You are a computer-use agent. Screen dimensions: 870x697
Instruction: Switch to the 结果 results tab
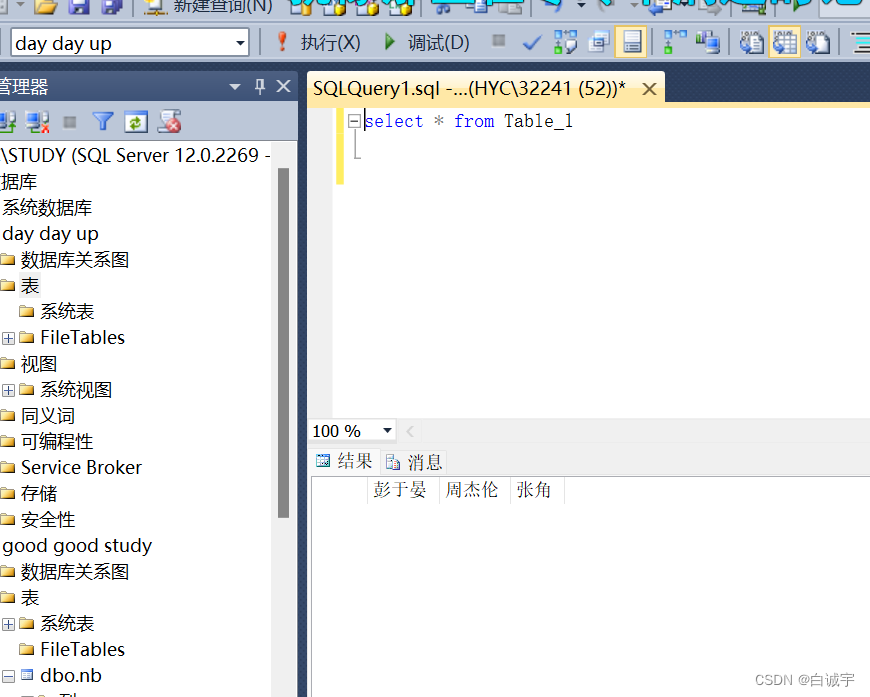click(x=345, y=461)
